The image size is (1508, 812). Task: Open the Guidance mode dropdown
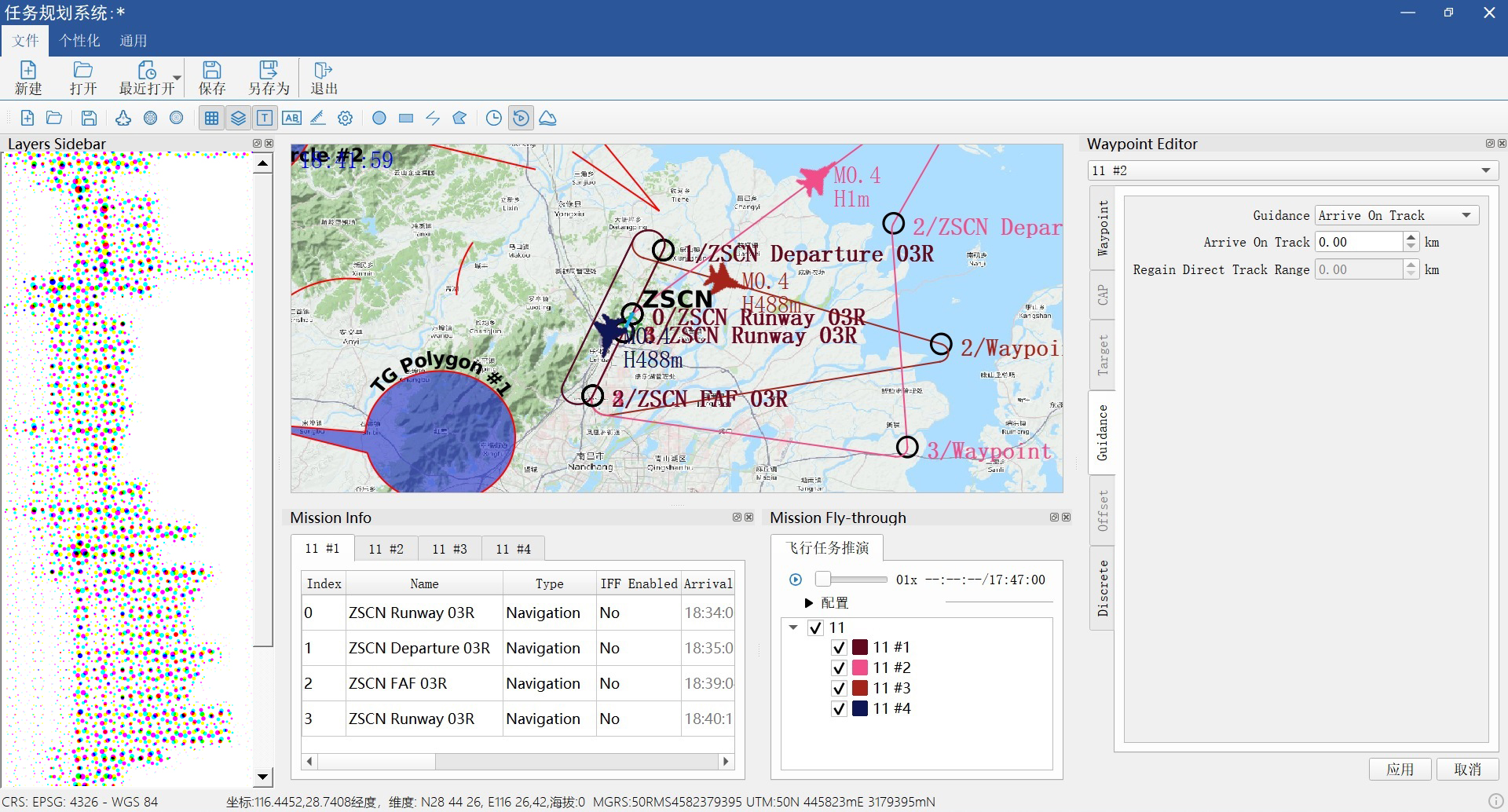(1396, 215)
